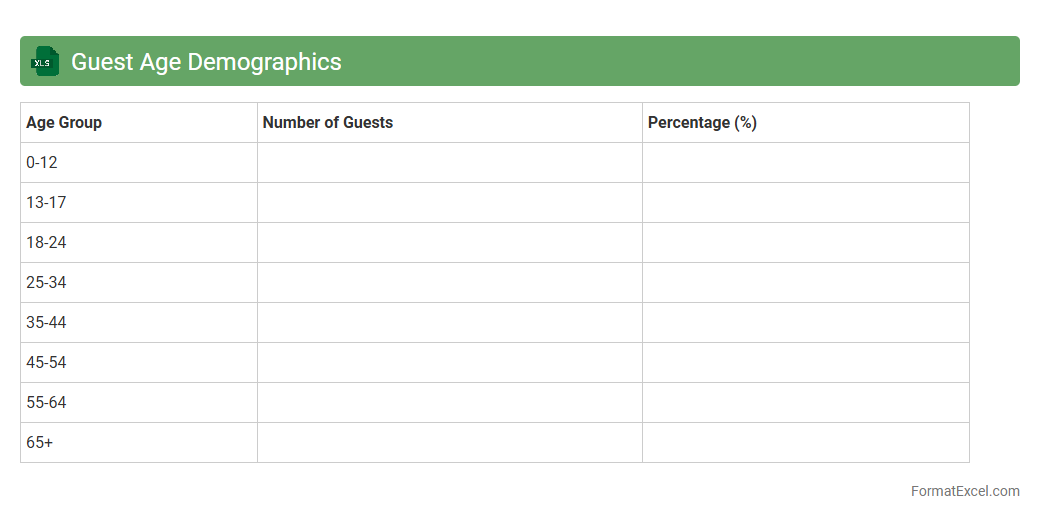Click the Guest Age Demographics title

(x=206, y=62)
